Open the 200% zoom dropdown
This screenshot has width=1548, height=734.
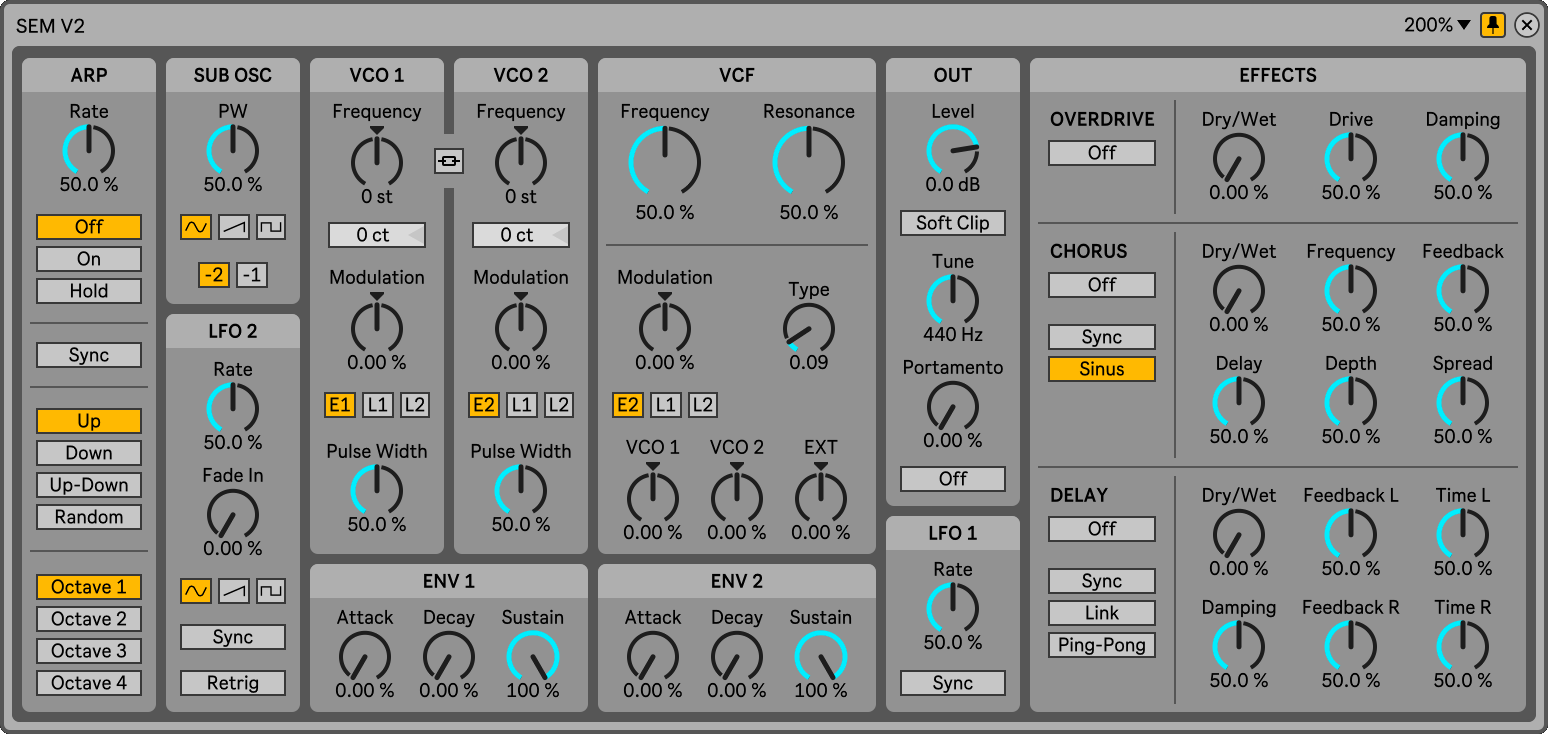click(x=1437, y=25)
